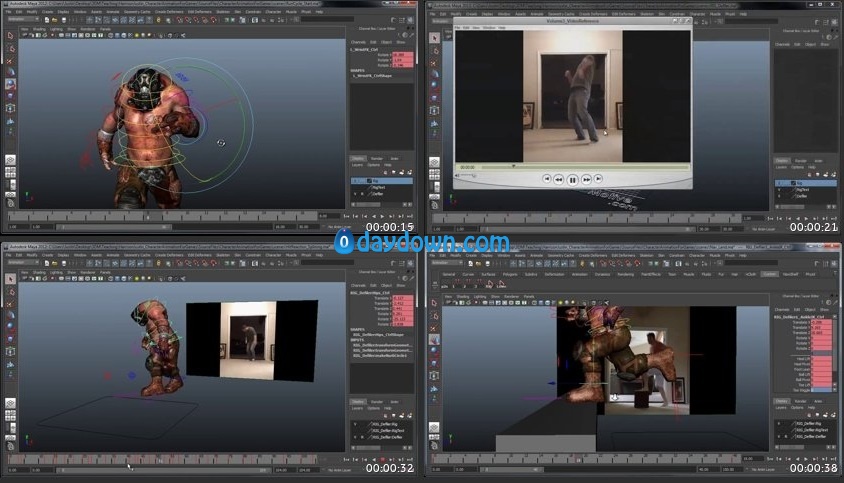Open File menu of Volume3_VideoReference player
The image size is (844, 483).
coord(458,27)
